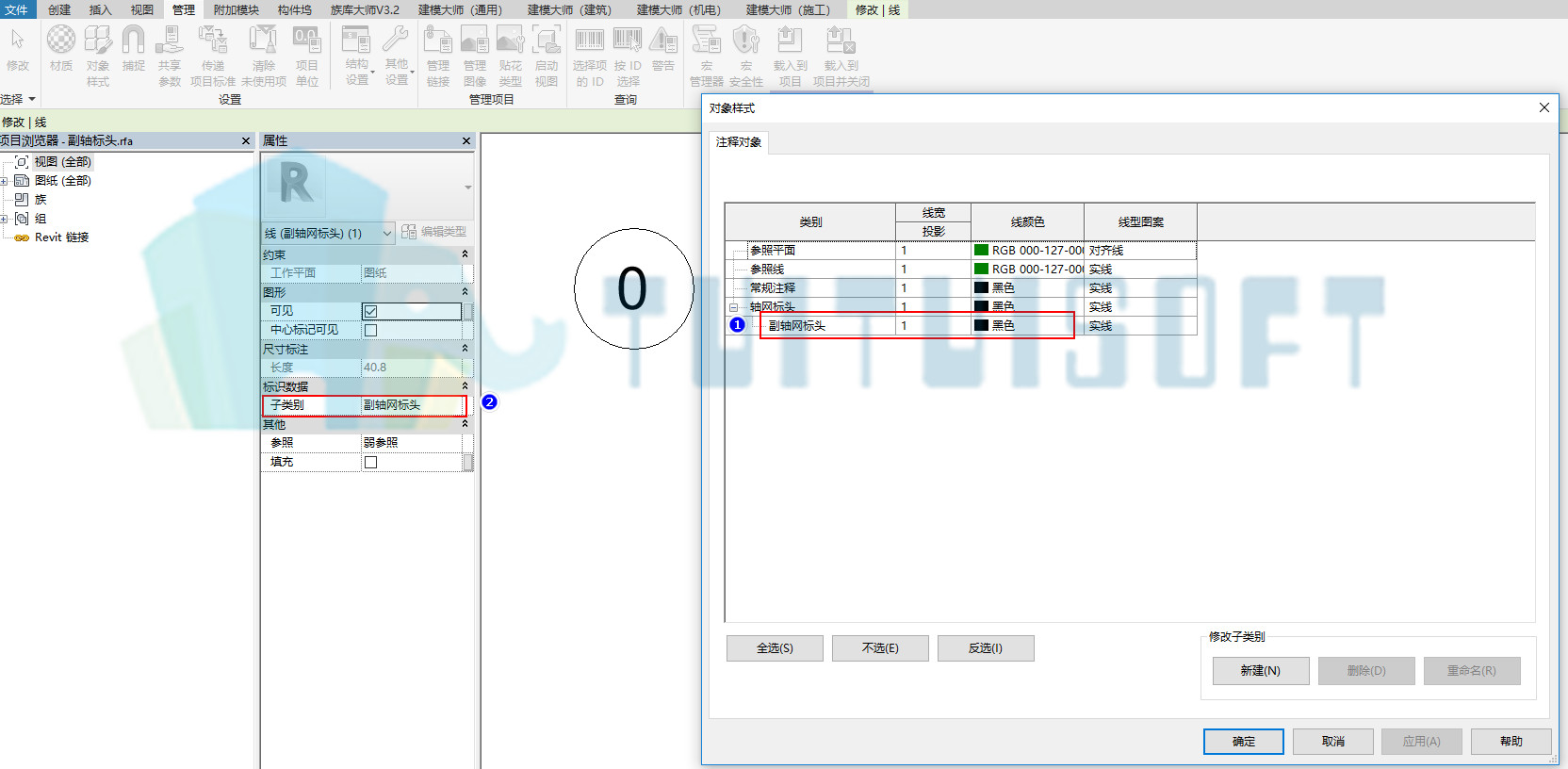1568x769 pixels.
Task: Enable the 中心标记可见 checkbox
Action: (x=370, y=330)
